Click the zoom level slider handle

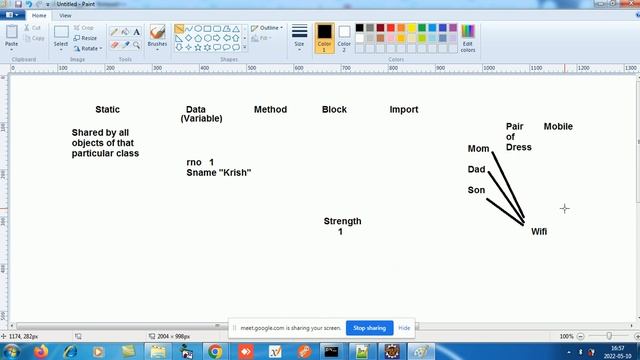[x=609, y=336]
